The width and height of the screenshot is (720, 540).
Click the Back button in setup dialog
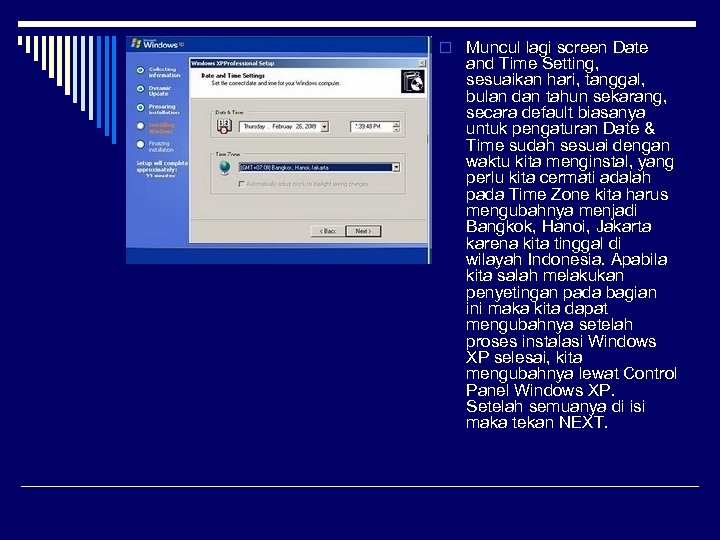click(328, 231)
